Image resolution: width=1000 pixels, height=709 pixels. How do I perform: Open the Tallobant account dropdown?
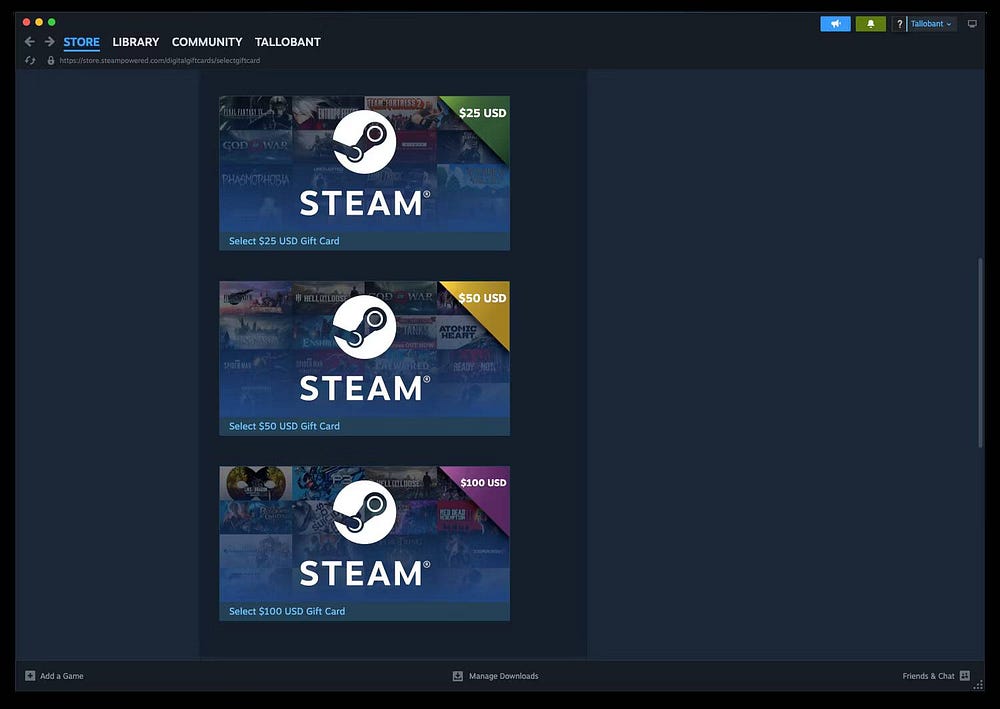929,23
